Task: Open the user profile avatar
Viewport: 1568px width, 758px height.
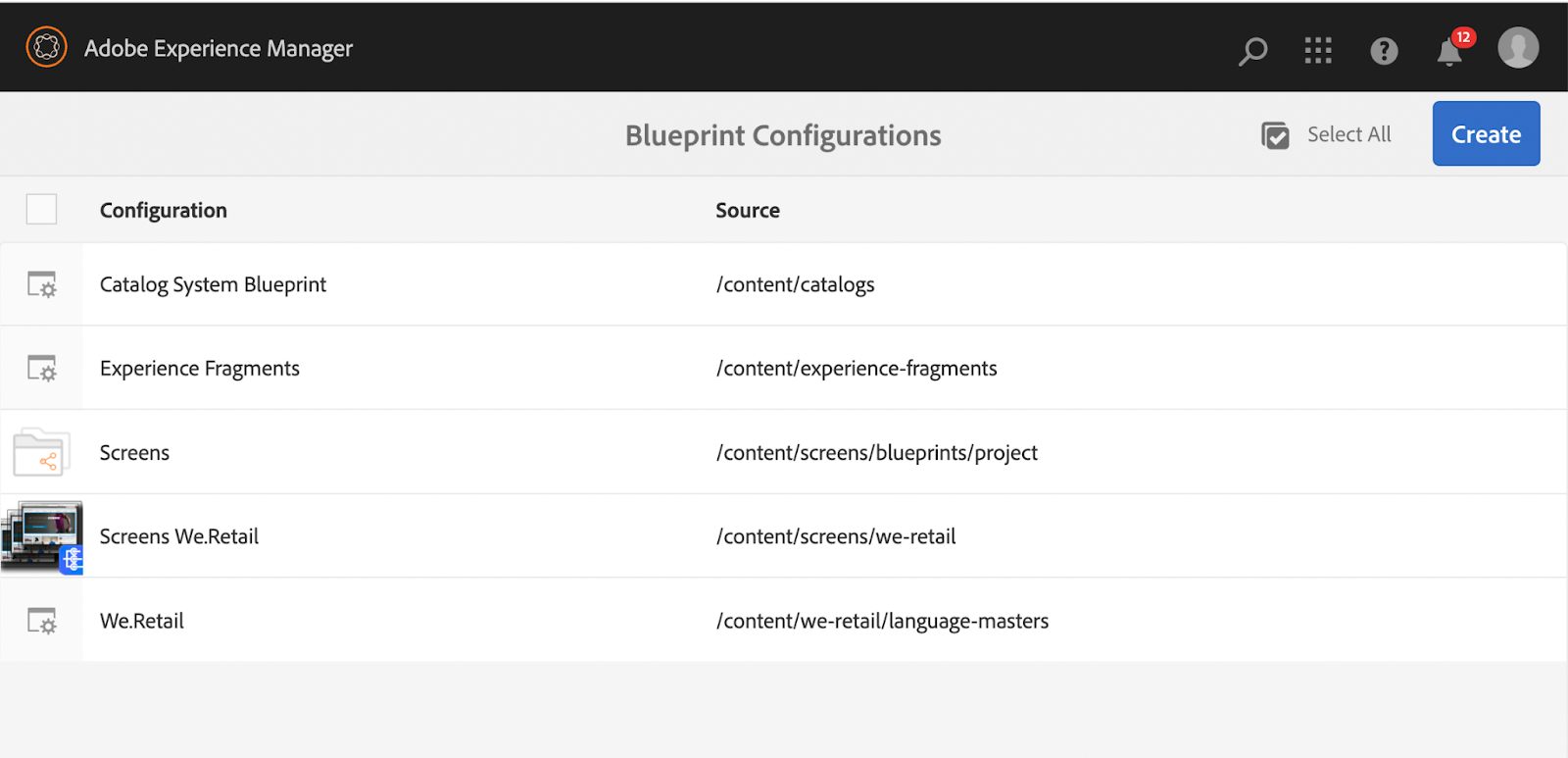Action: [x=1518, y=48]
